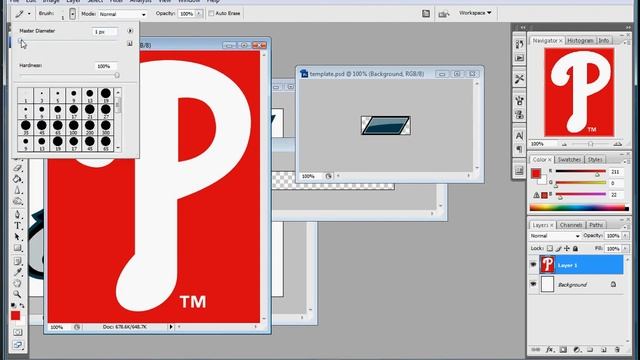Select the Paint Bucket tool
The image size is (640, 360).
coord(17,179)
